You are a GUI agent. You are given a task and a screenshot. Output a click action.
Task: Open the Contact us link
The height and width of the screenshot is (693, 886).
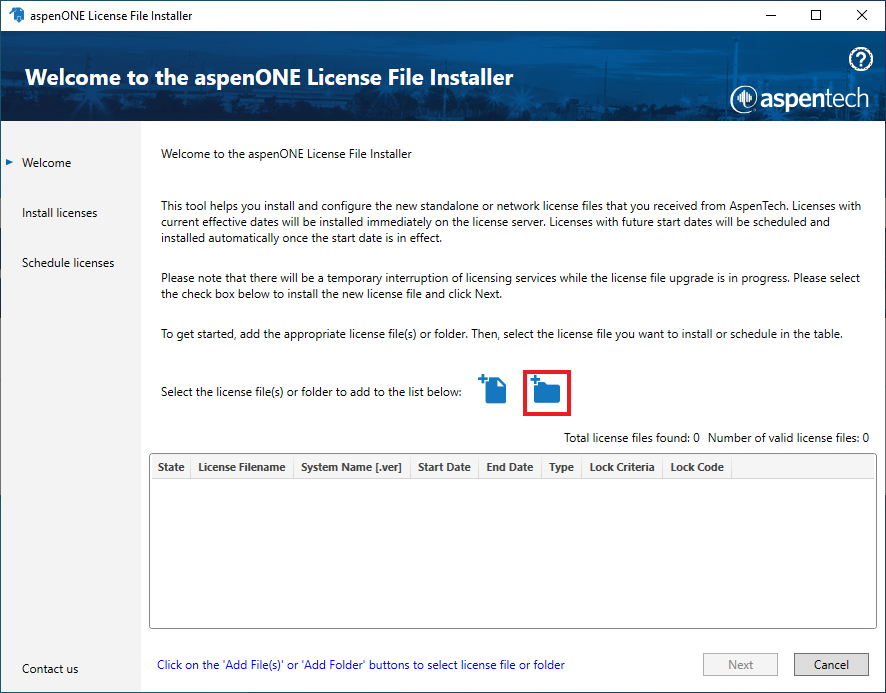click(50, 669)
